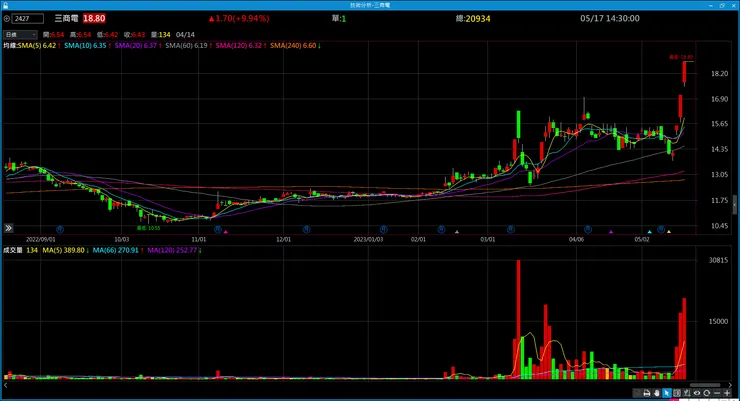Click the lock icon in the title bar
Image resolution: width=740 pixels, height=401 pixels.
(5, 5)
